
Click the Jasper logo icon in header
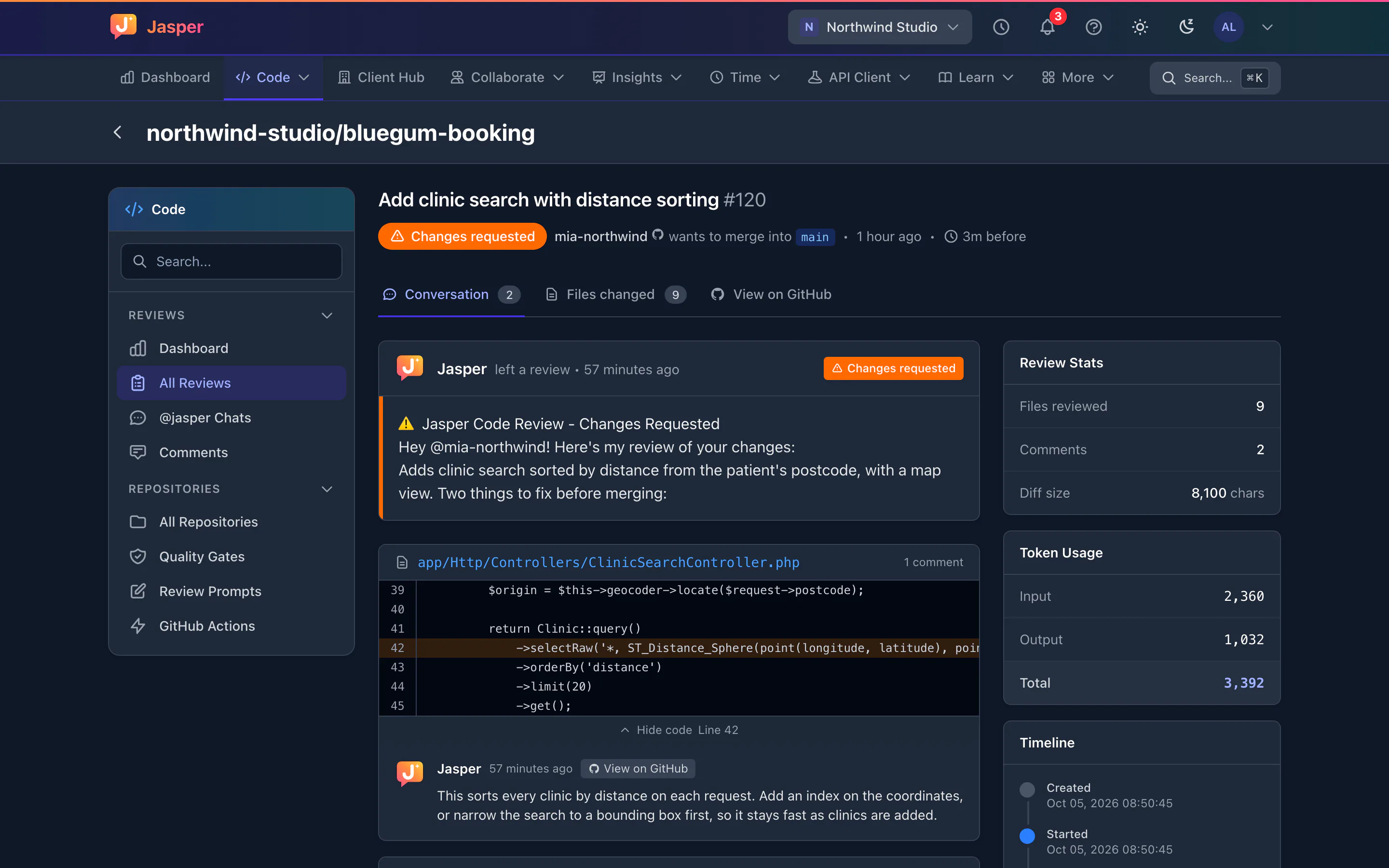pyautogui.click(x=123, y=27)
